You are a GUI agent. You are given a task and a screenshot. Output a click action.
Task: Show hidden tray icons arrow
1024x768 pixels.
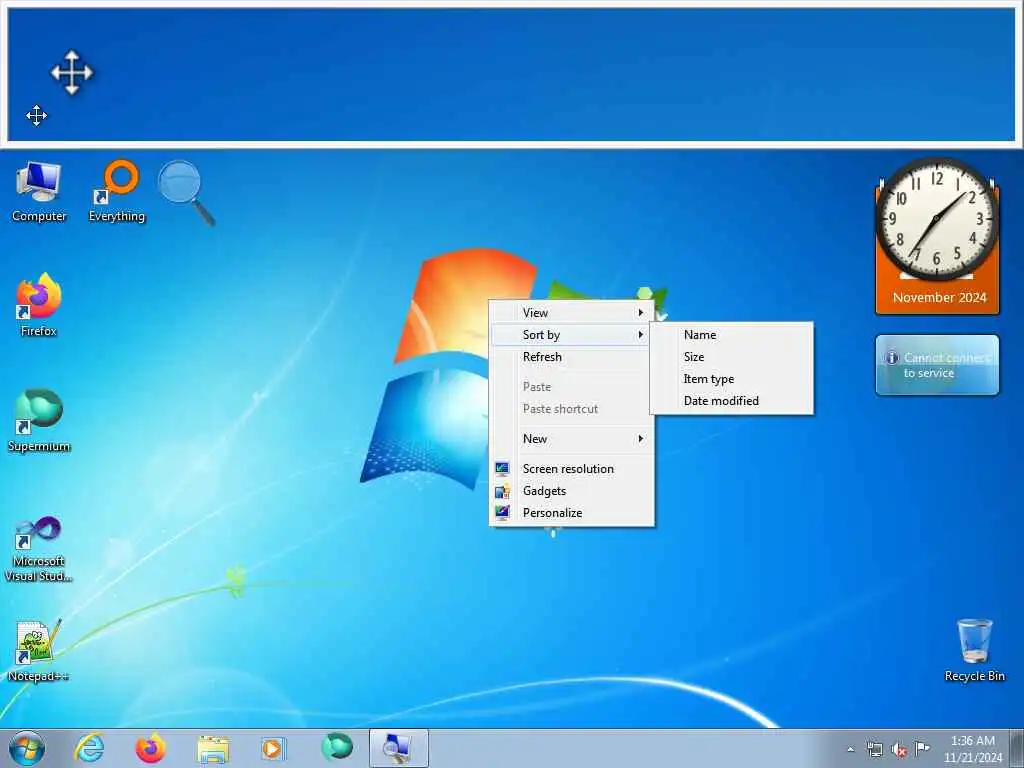[850, 750]
